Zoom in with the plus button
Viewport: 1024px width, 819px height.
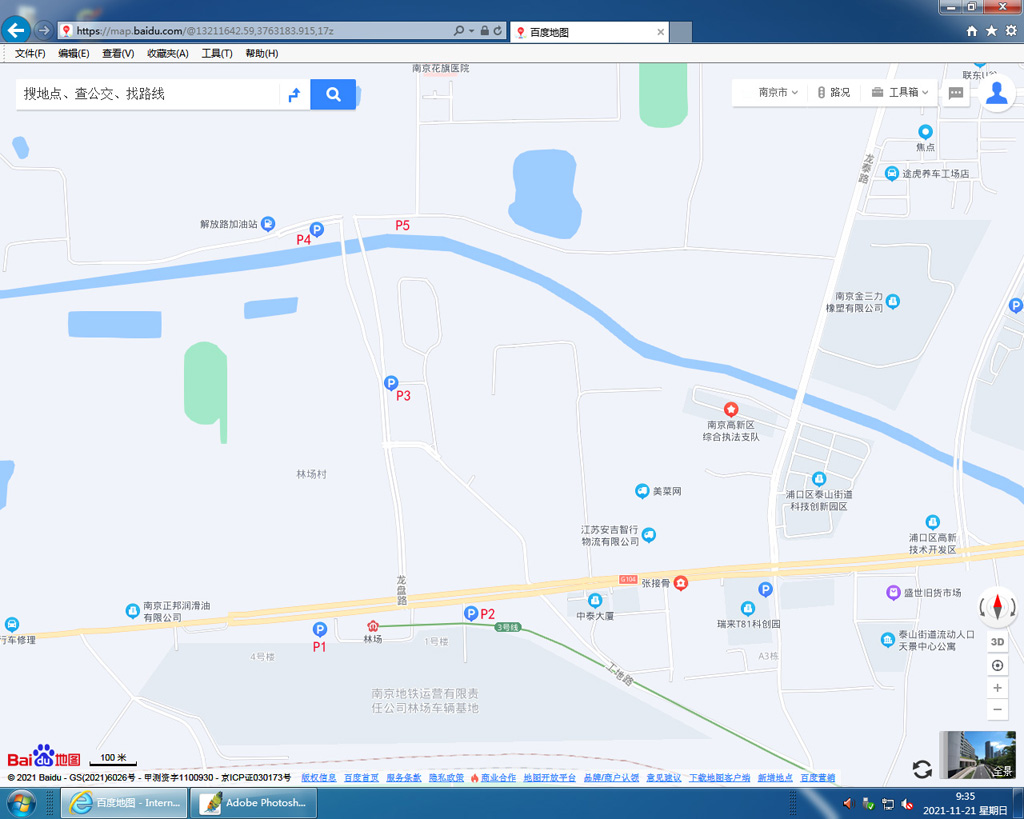(x=997, y=688)
